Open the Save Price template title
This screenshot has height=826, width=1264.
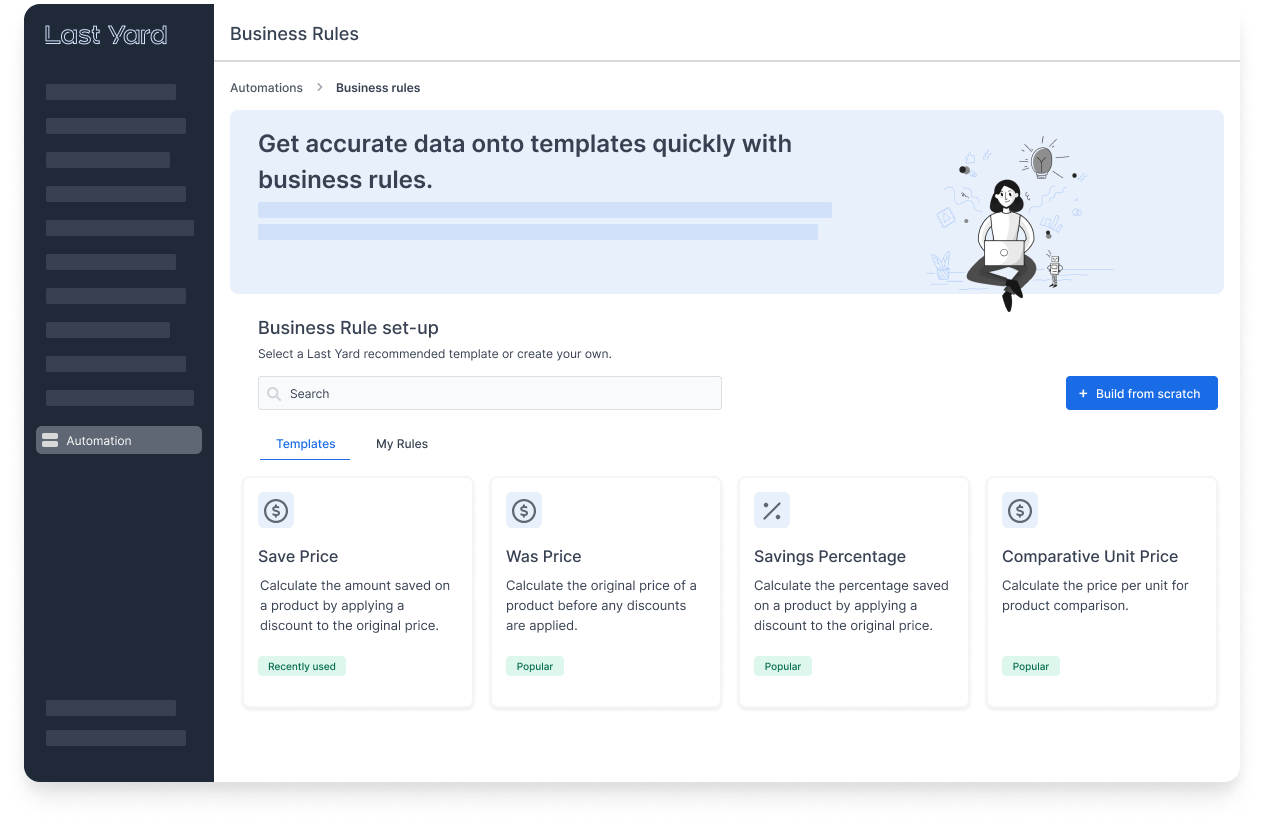298,557
